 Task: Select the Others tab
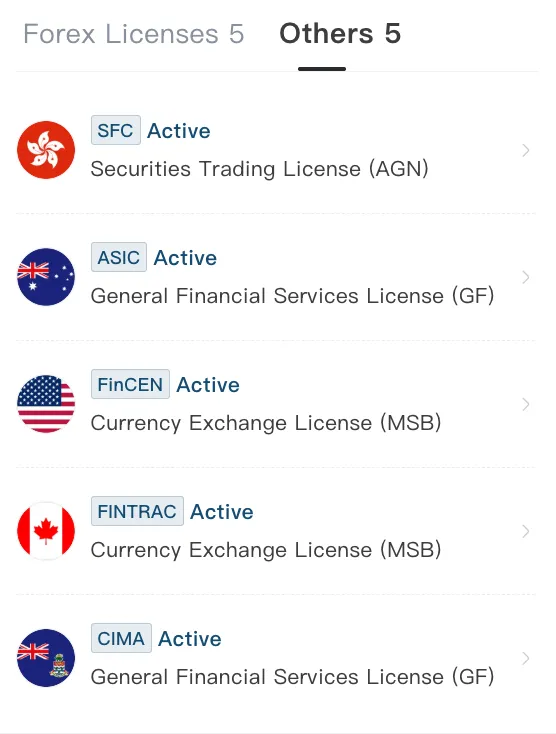340,34
